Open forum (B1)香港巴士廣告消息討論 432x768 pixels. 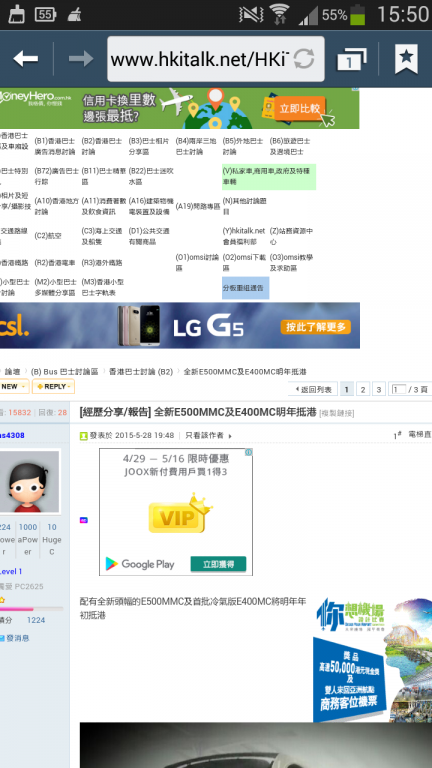[x=55, y=146]
